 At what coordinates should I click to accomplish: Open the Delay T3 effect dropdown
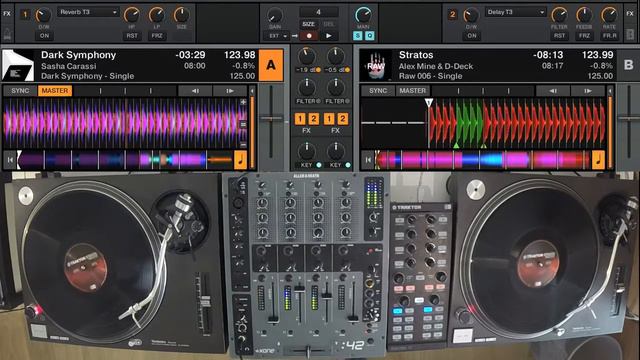[x=515, y=12]
